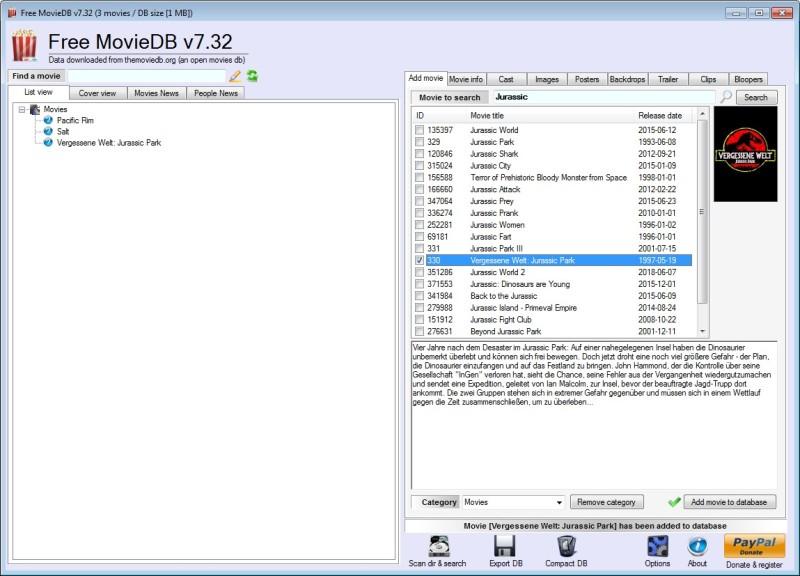The width and height of the screenshot is (800, 576).
Task: Select the Beyond Jurassic Park row title
Action: [505, 331]
